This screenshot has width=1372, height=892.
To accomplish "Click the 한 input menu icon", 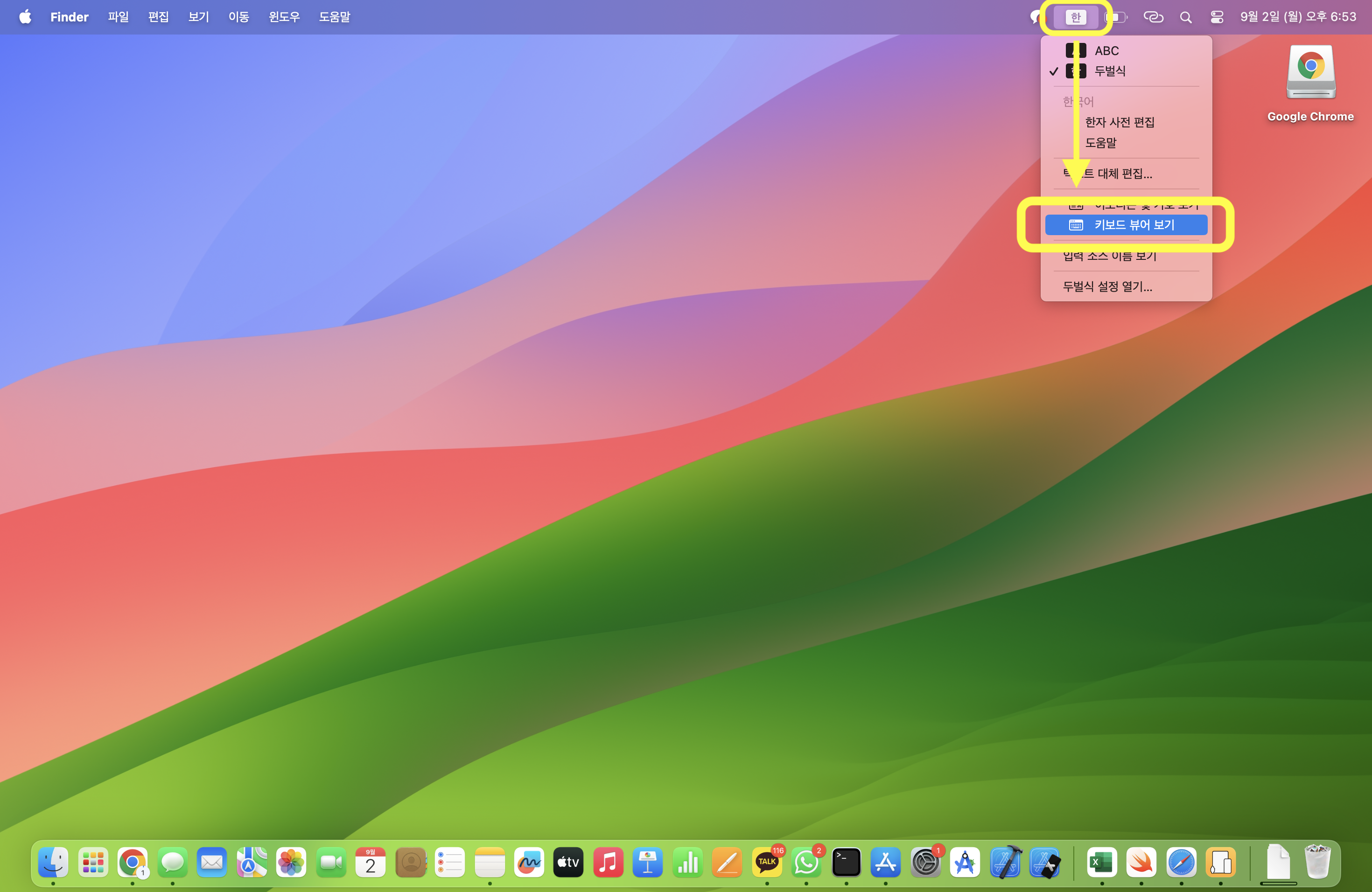I will click(x=1075, y=17).
